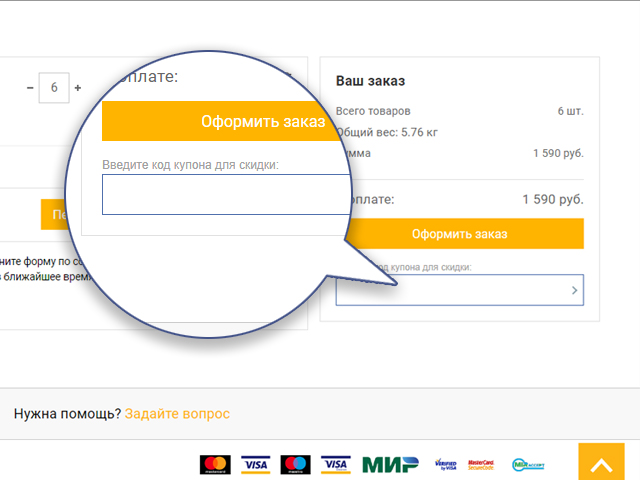Submit coupon using the arrow chevron
The width and height of the screenshot is (640, 480).
click(574, 290)
